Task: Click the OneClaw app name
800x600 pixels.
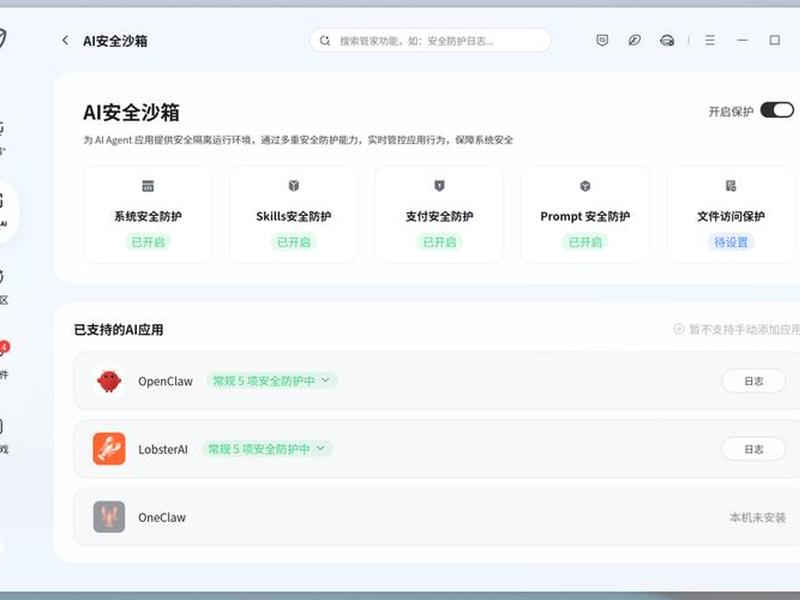Action: [x=162, y=517]
